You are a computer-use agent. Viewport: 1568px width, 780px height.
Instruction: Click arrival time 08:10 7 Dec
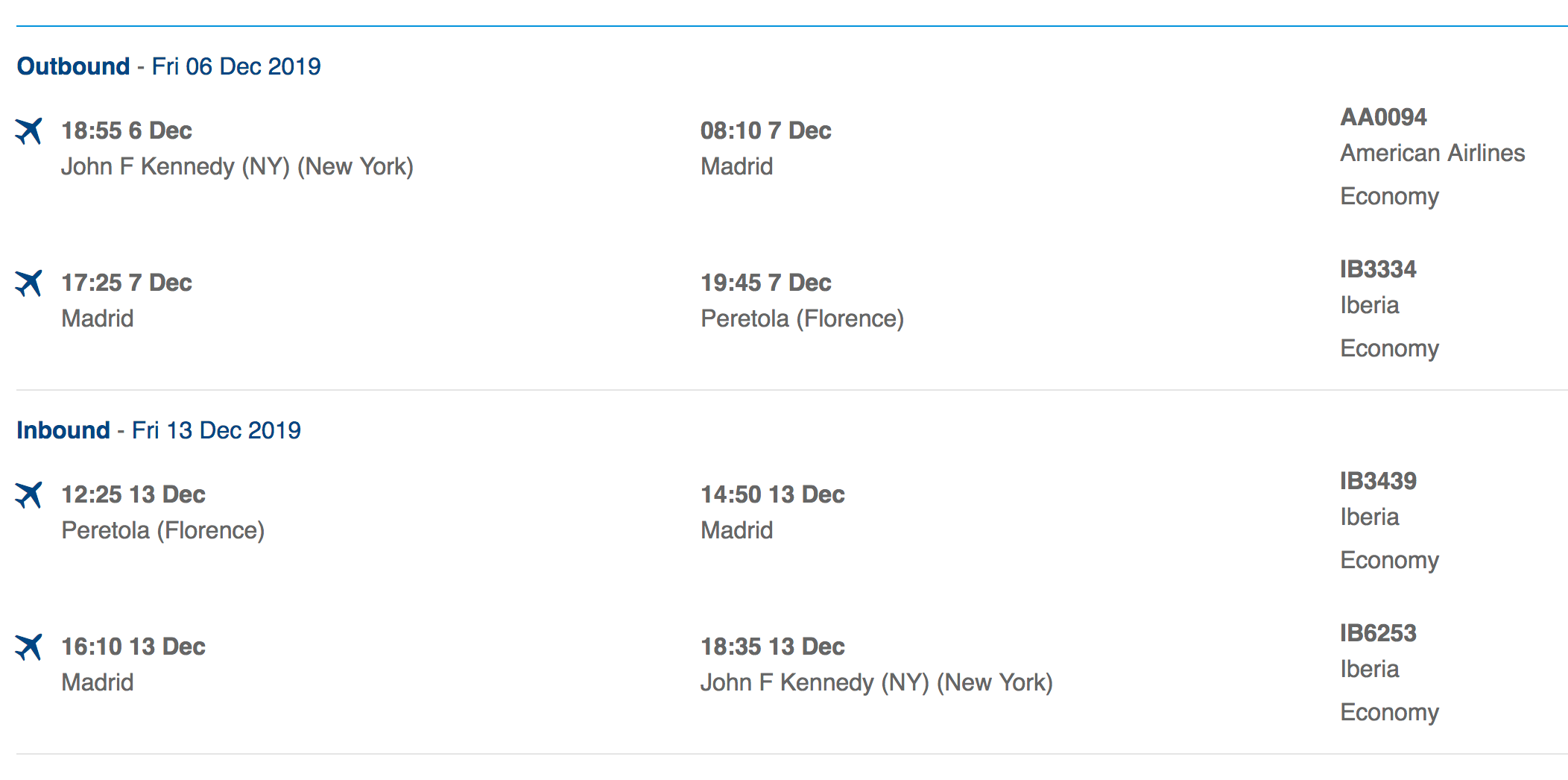pos(765,130)
